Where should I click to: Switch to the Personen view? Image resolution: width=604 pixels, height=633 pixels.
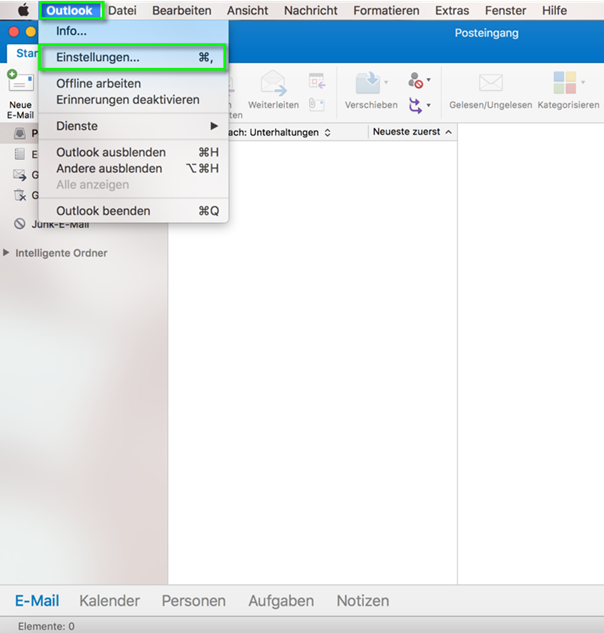[194, 601]
